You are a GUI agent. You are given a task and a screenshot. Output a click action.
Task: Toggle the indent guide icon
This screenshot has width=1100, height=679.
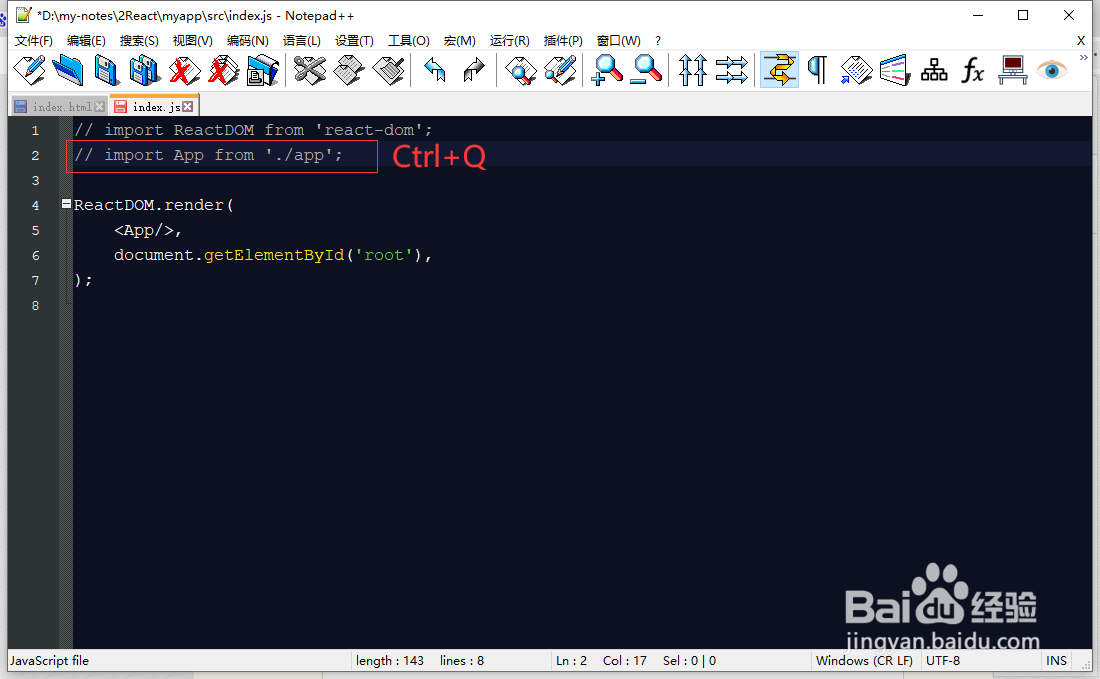[856, 70]
